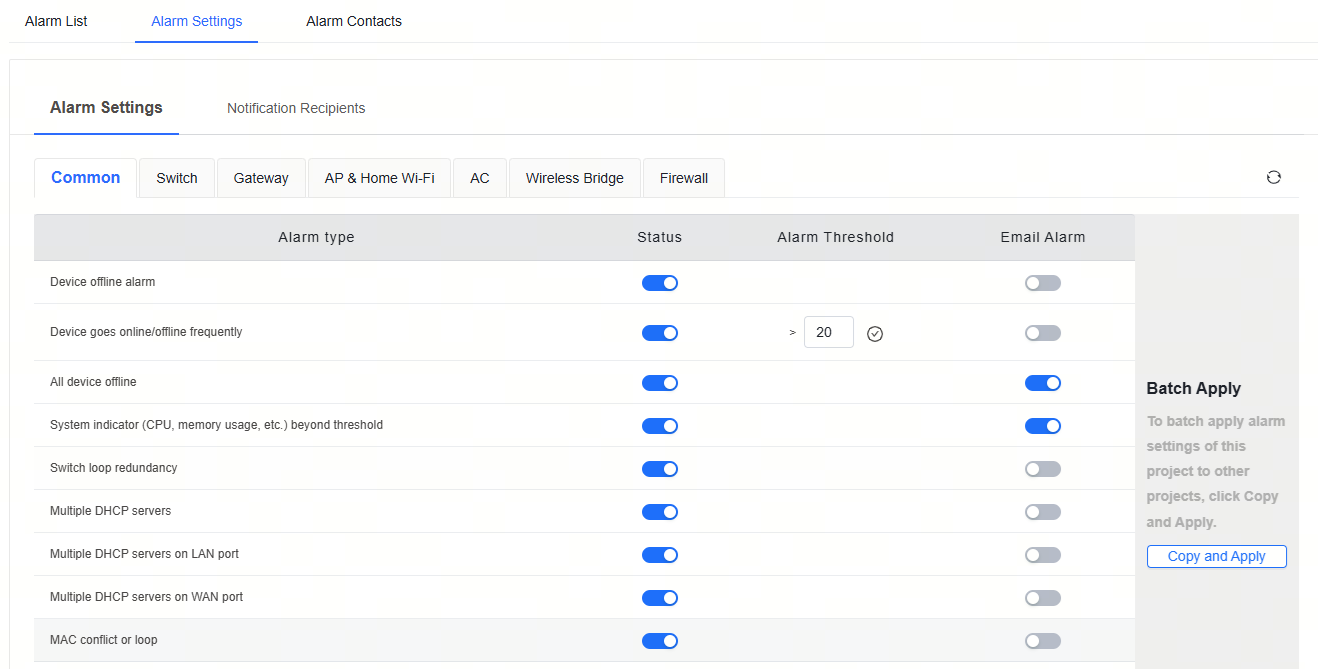Screen dimensions: 1318x669
Task: Turn off System indicator email alarm
Action: (x=1042, y=426)
